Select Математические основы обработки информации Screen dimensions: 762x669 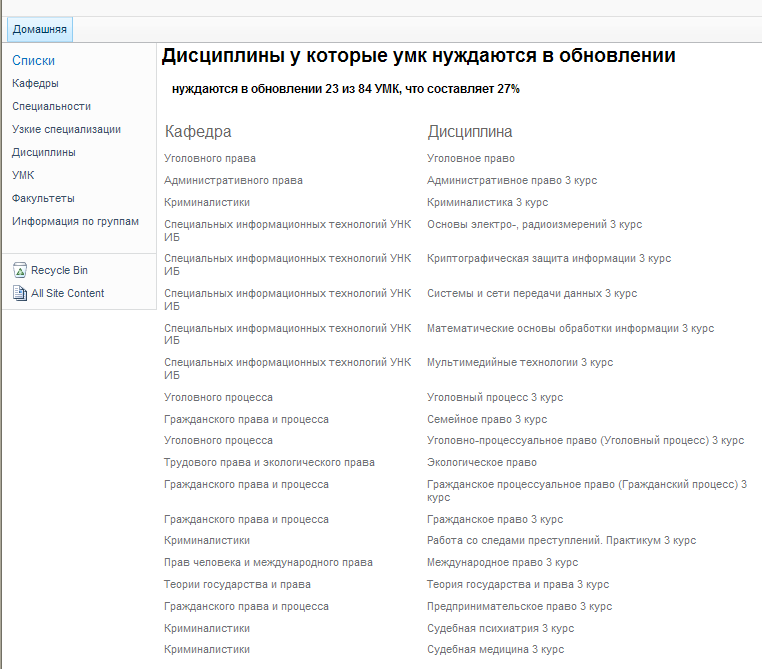[x=571, y=328]
